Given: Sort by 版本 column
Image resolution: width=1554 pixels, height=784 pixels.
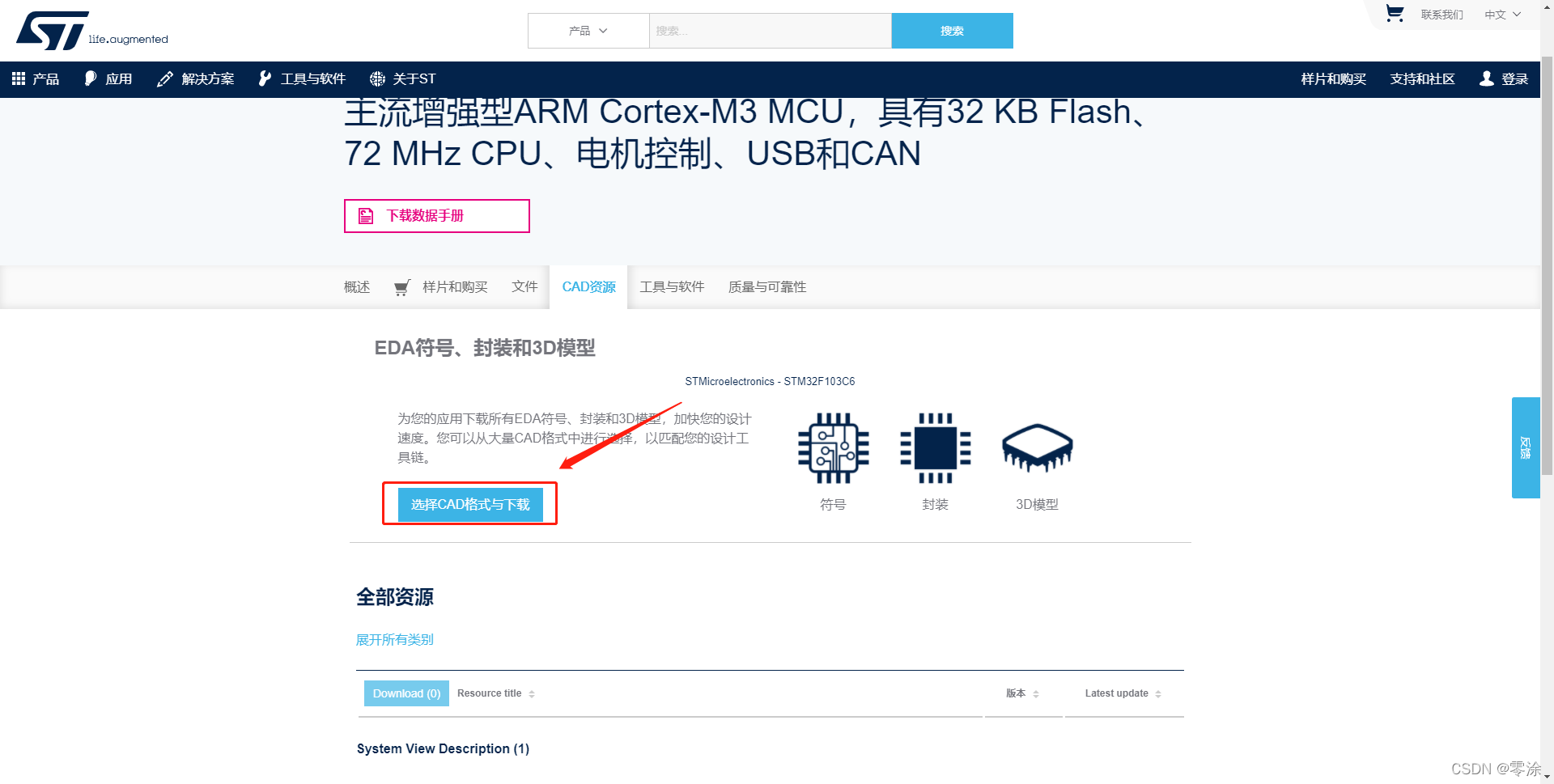Looking at the screenshot, I should (1022, 693).
